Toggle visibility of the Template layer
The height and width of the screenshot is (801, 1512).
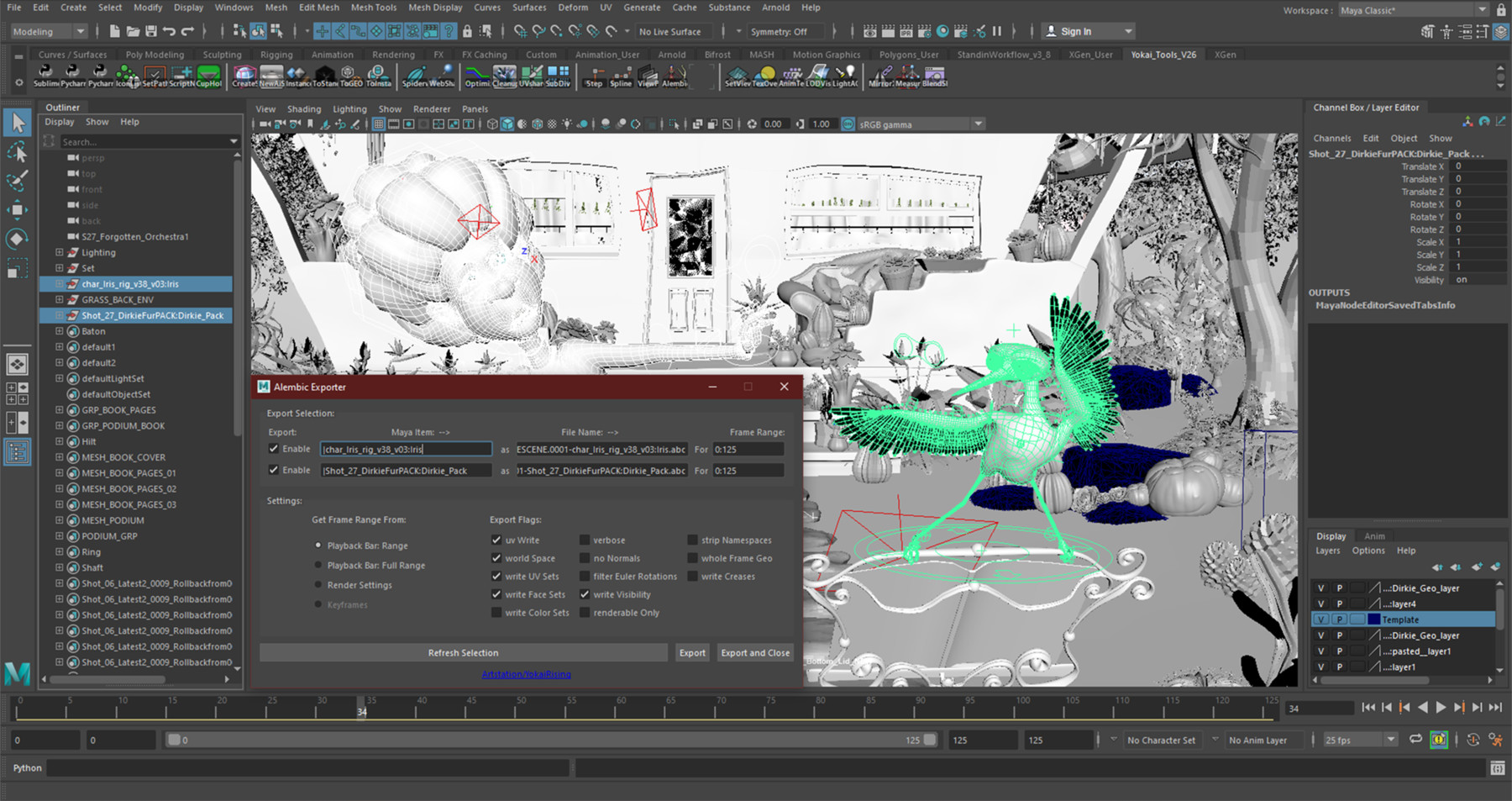[1321, 619]
